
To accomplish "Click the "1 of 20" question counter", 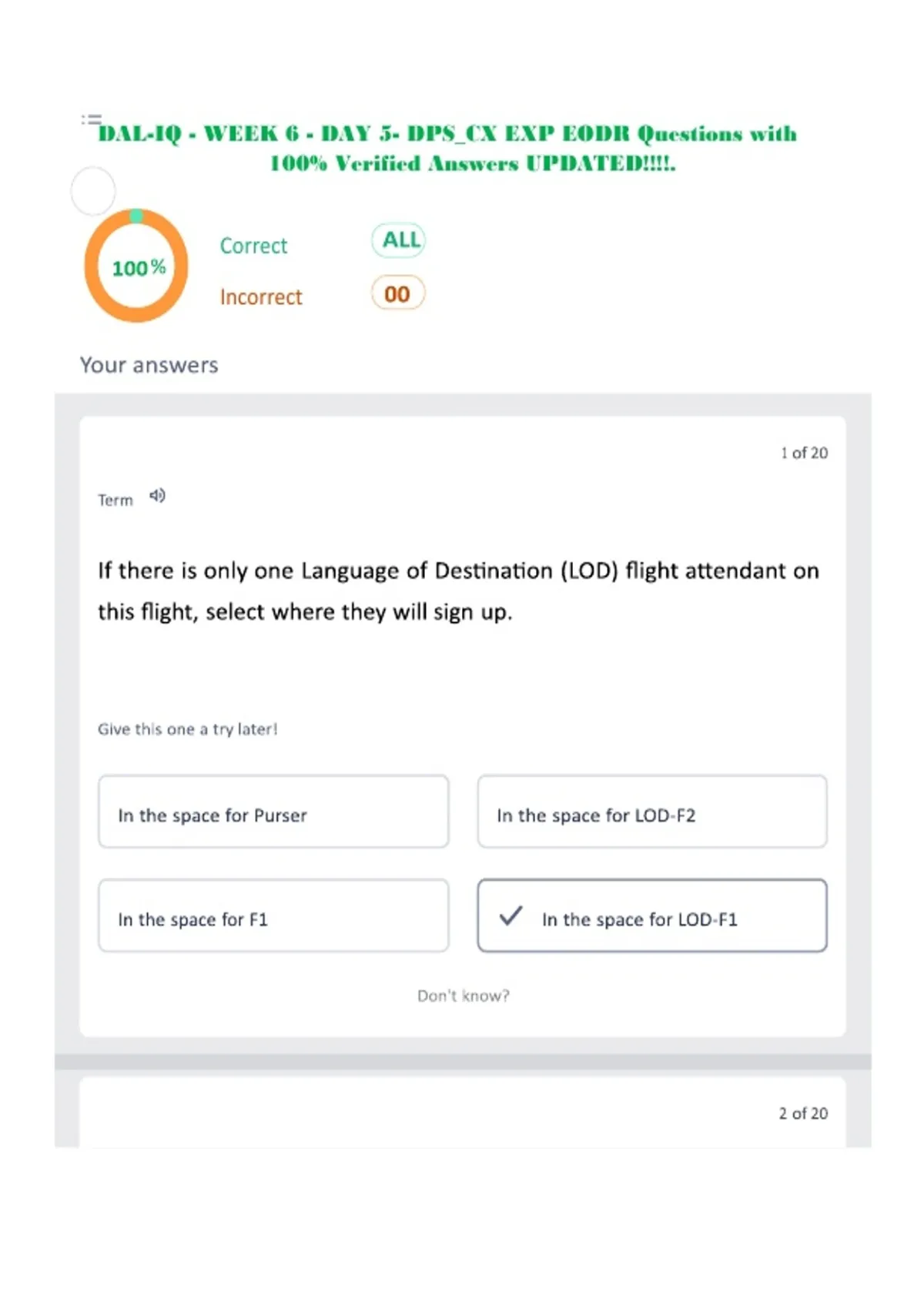I will coord(804,453).
